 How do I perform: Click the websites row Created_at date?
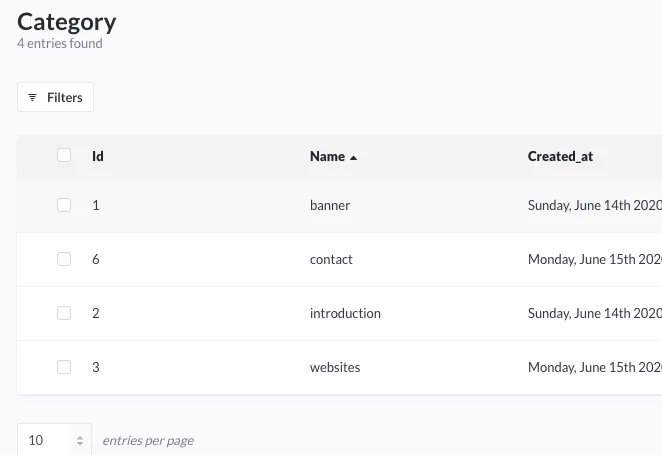[x=594, y=367]
